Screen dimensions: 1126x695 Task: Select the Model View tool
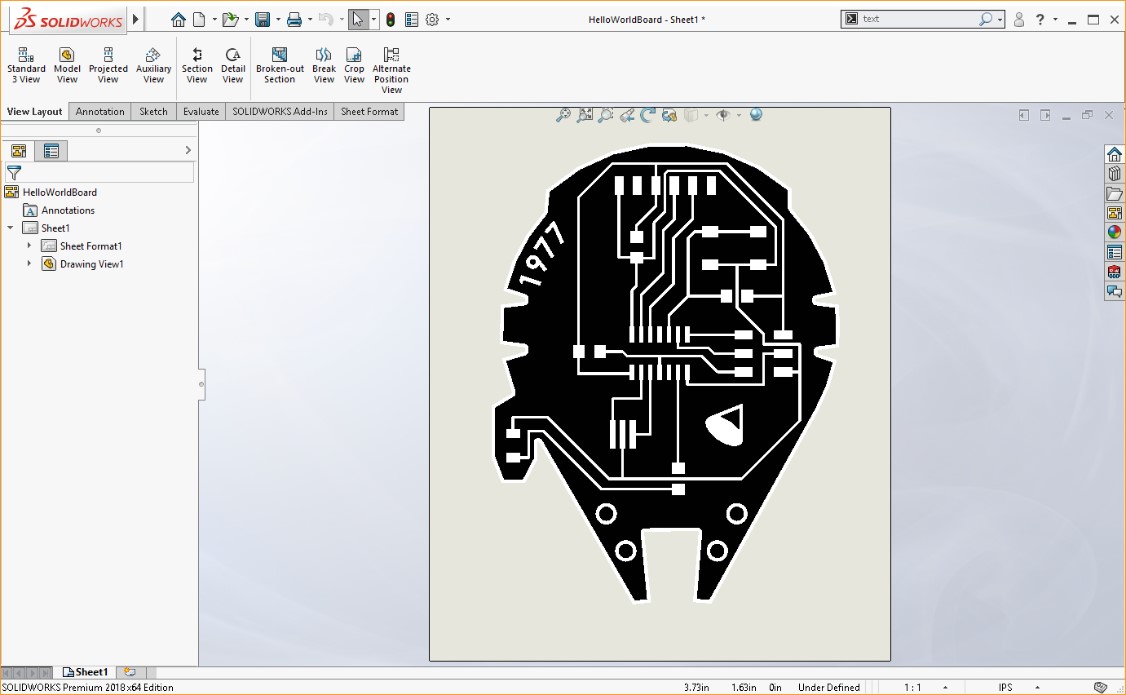tap(67, 65)
